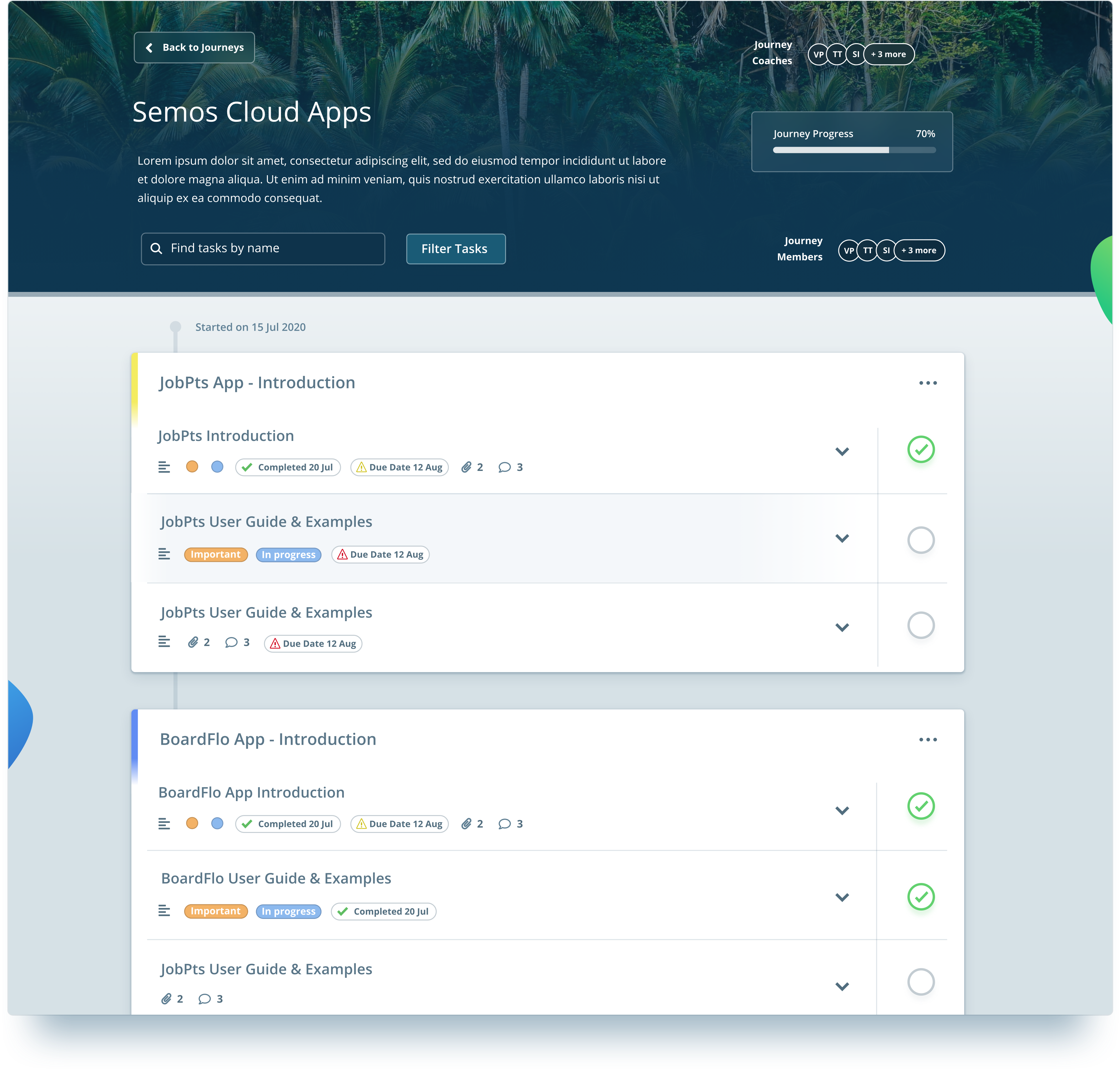Click the TT avatar in Journey Coaches
1120x1071 pixels.
pyautogui.click(x=837, y=54)
